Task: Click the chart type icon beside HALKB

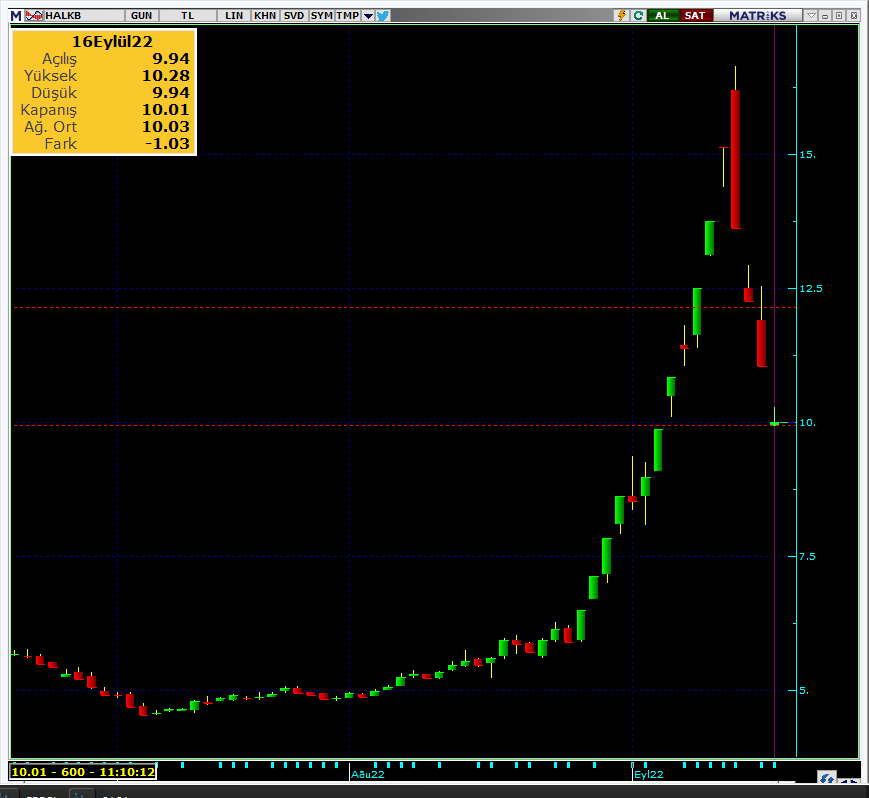Action: click(34, 16)
